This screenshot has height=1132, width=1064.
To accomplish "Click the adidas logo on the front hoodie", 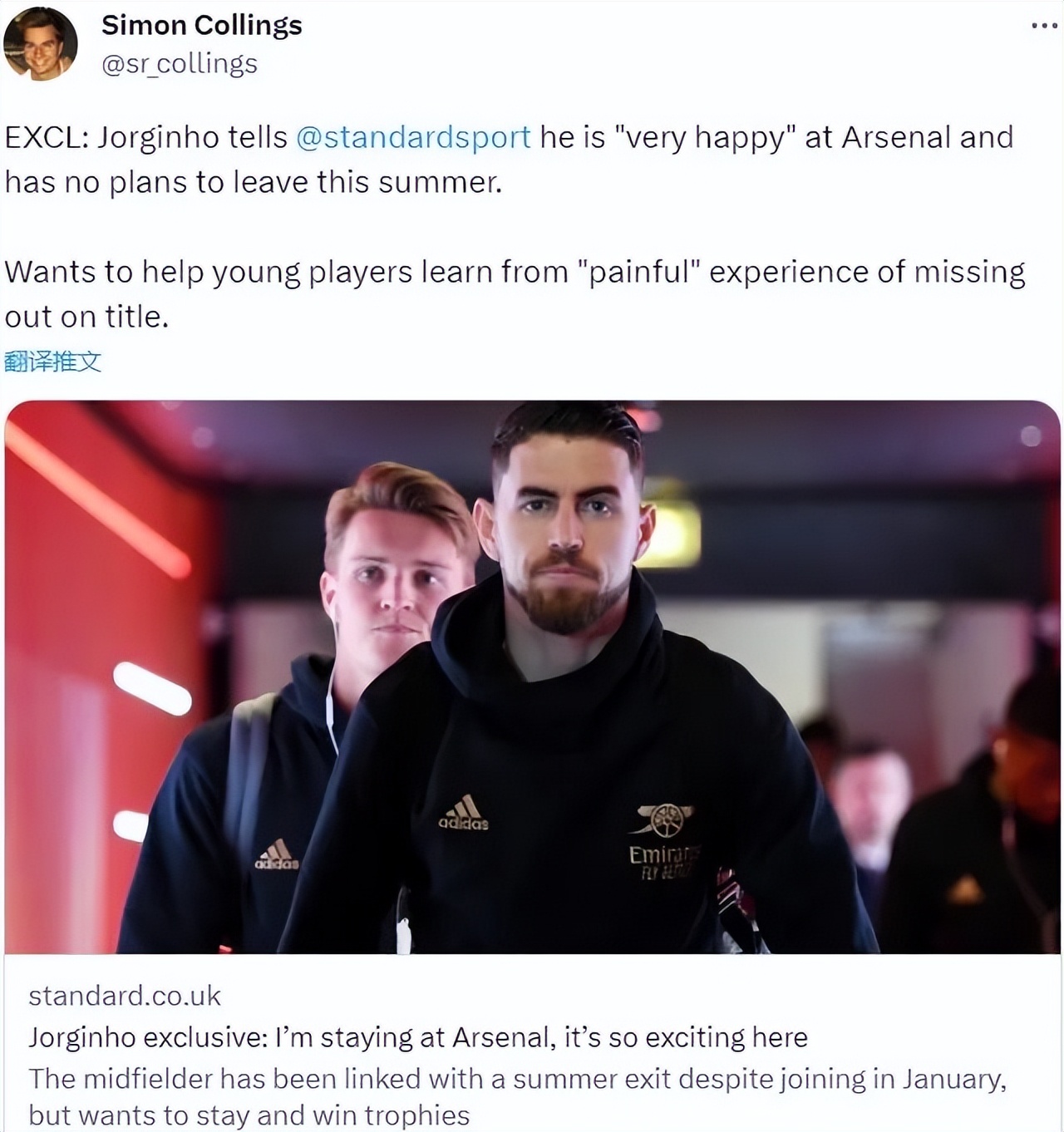I will (x=464, y=813).
